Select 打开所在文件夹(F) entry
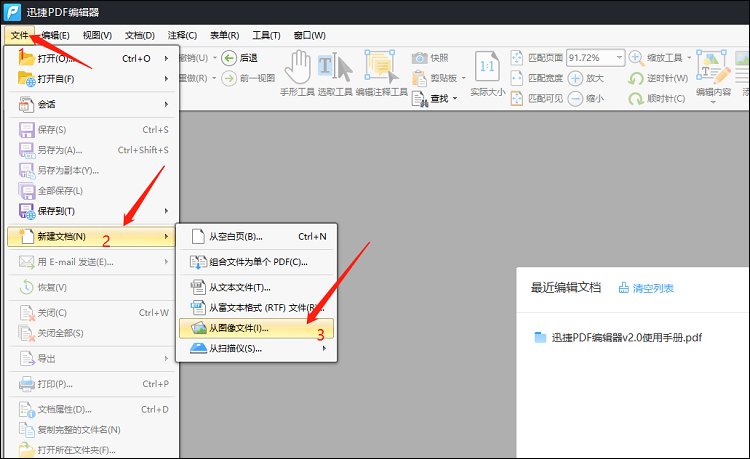 (x=93, y=450)
